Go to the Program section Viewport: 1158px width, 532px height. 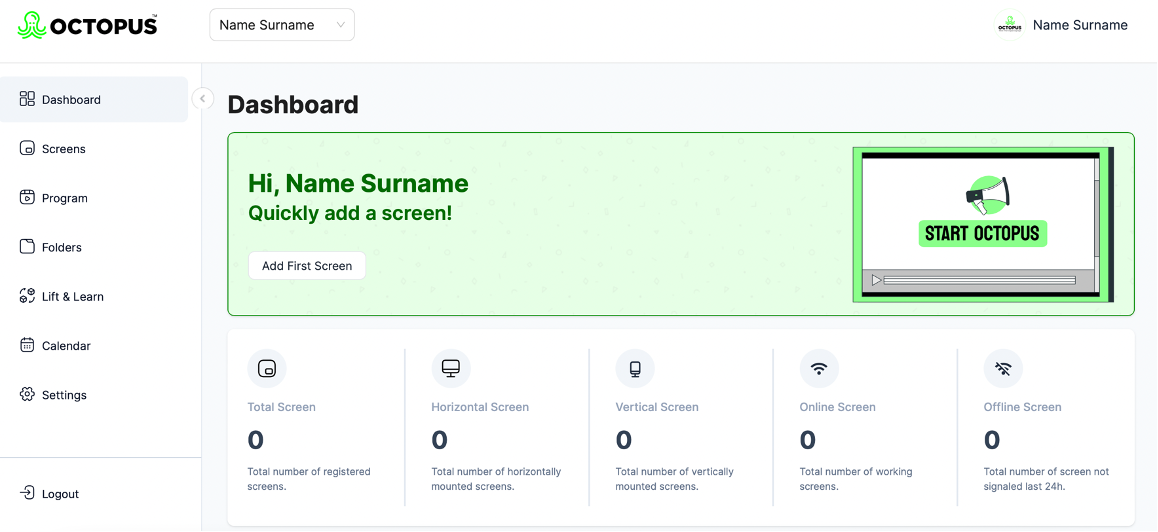[65, 198]
